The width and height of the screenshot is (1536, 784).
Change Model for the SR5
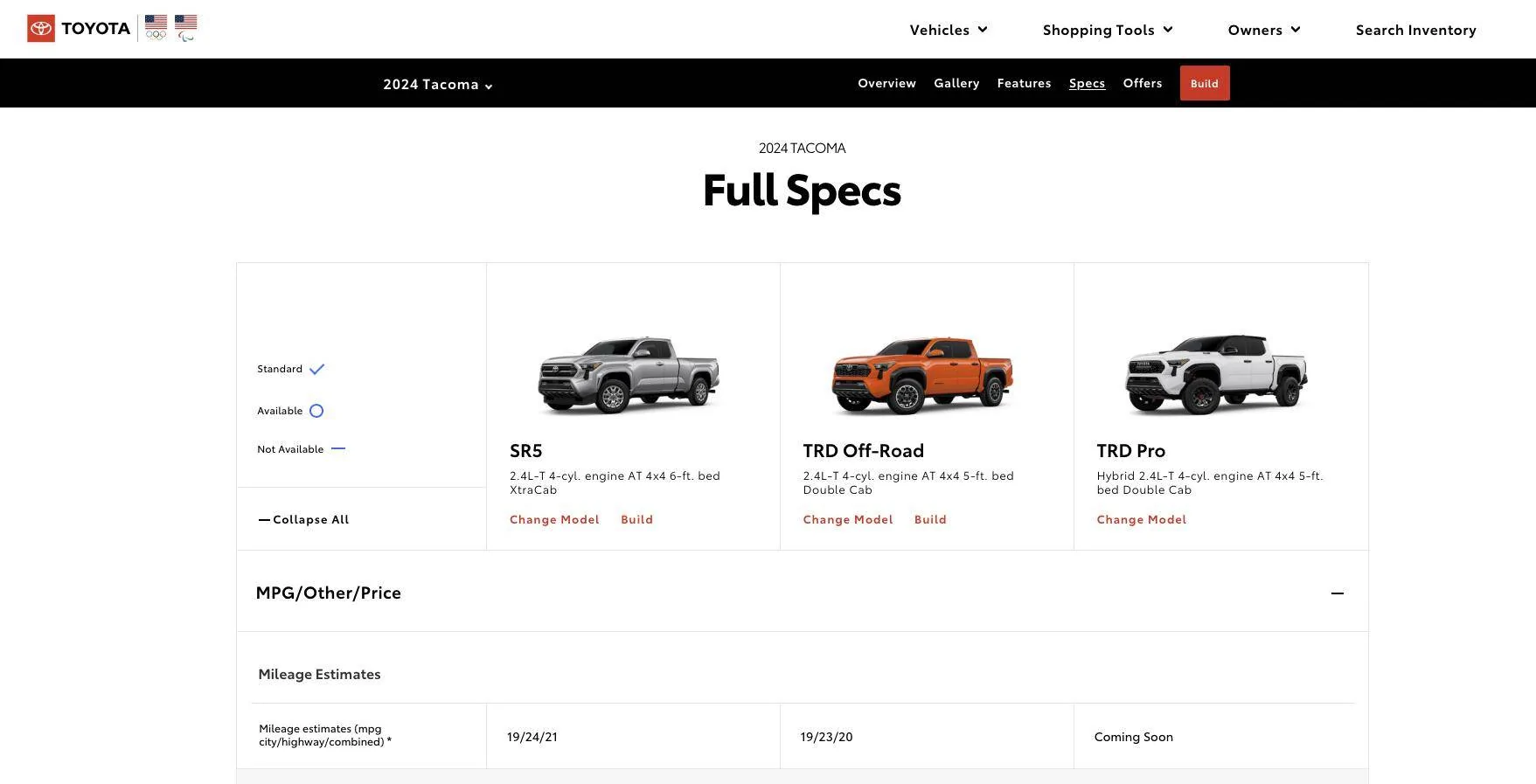(x=554, y=519)
